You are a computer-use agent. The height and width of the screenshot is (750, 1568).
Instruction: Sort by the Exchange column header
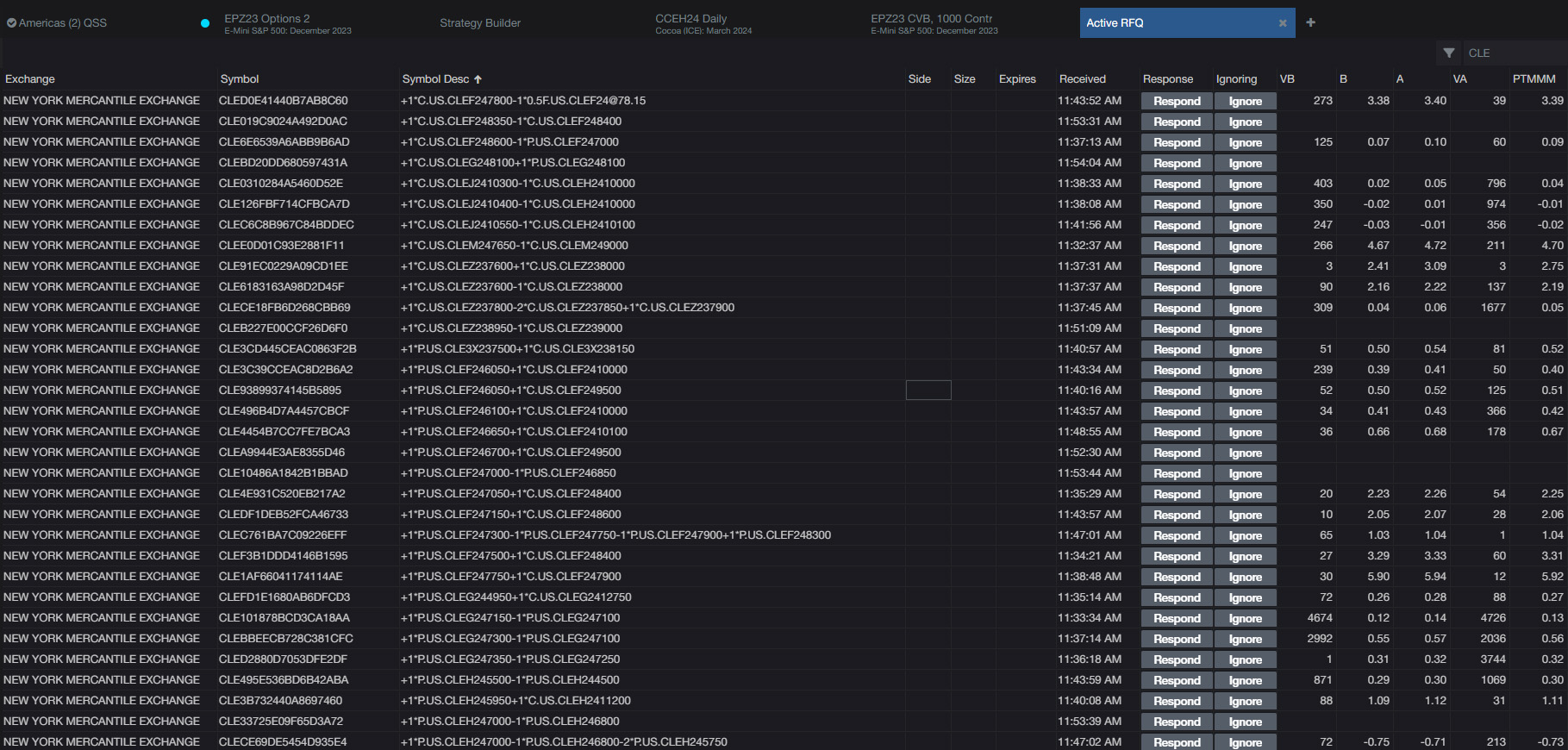(x=30, y=79)
